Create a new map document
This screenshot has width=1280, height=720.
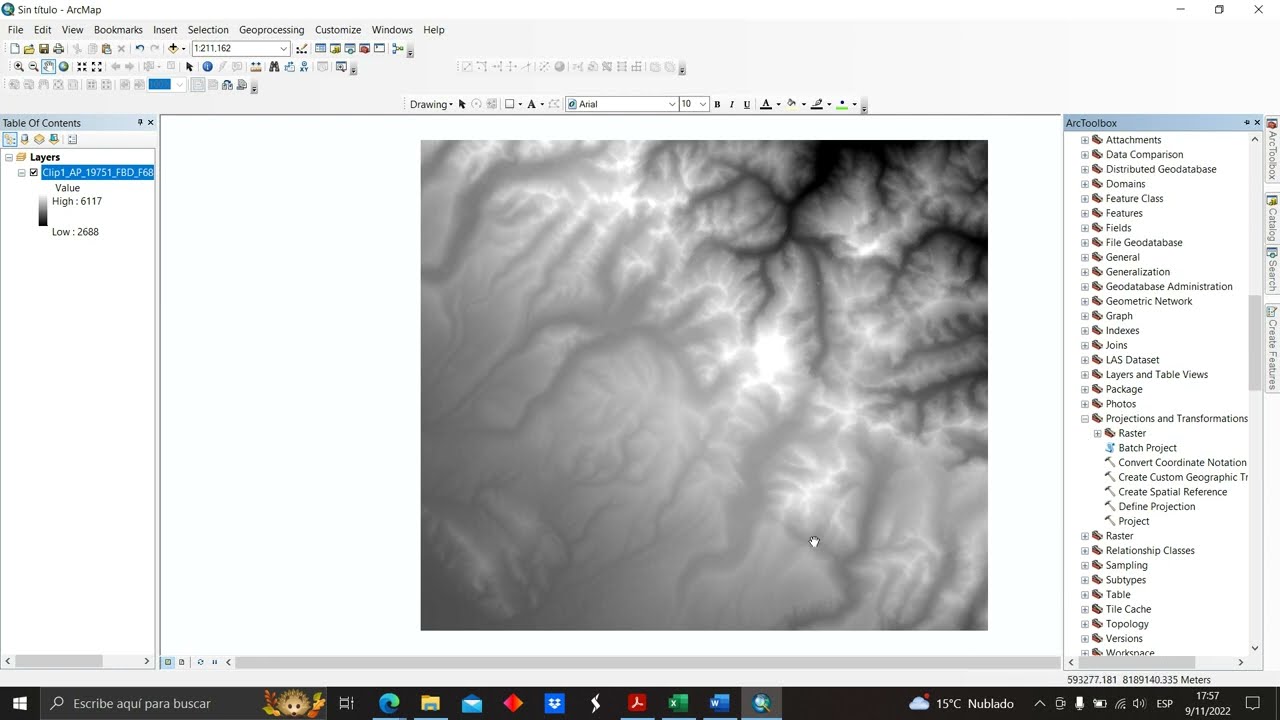click(x=14, y=48)
